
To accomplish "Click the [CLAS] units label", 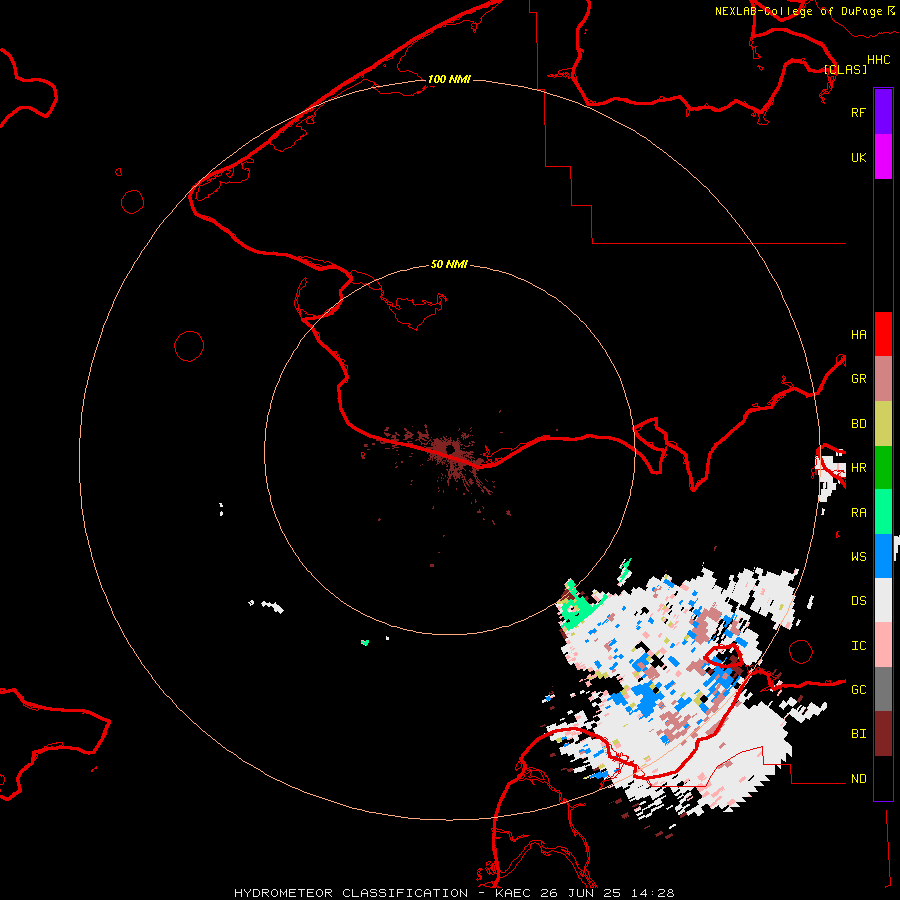I will (x=845, y=69).
